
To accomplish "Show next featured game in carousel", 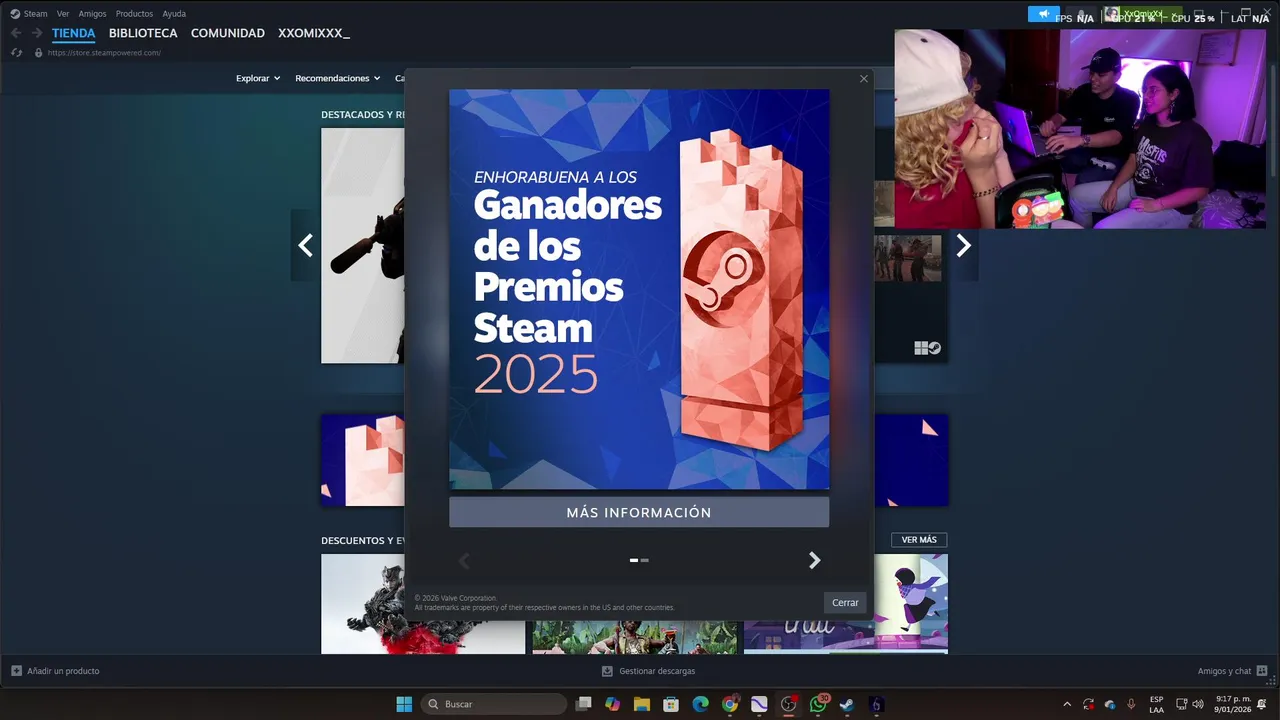I will click(x=963, y=245).
